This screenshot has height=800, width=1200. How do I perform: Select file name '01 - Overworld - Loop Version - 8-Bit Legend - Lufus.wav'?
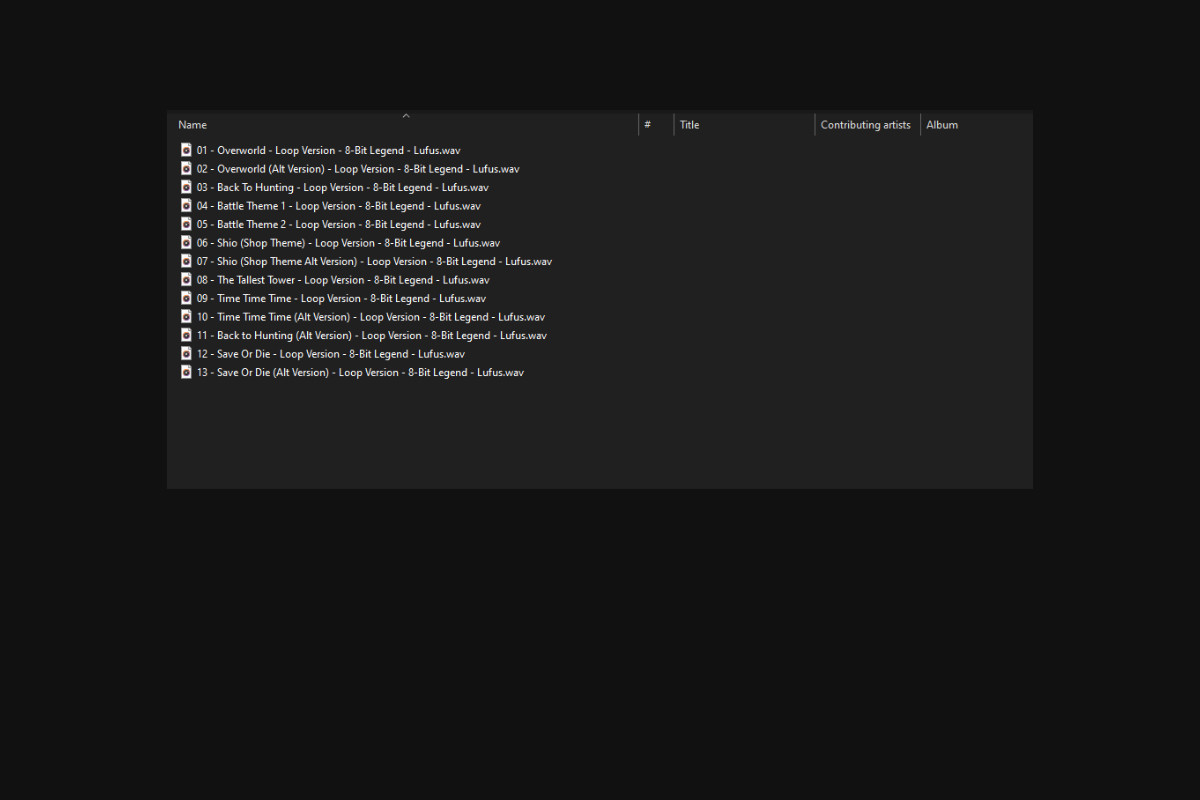[328, 150]
